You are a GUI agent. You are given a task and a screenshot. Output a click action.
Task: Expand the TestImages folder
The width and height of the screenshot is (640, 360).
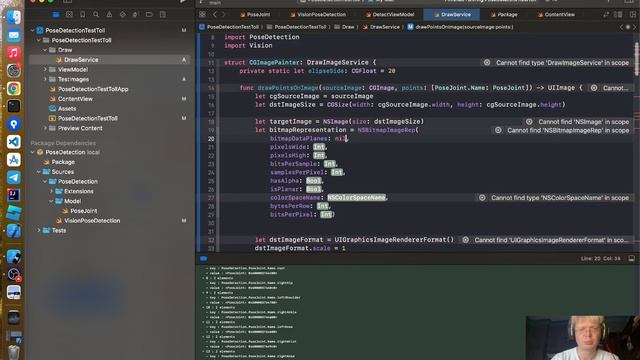point(45,79)
